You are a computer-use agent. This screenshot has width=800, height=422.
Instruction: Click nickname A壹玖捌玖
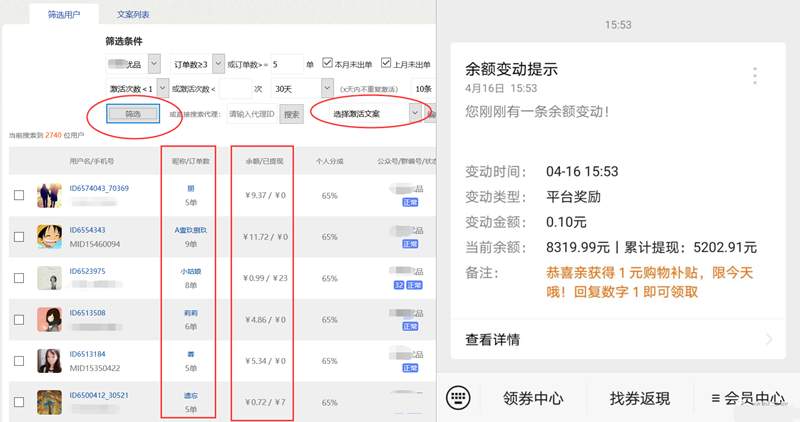pos(191,230)
